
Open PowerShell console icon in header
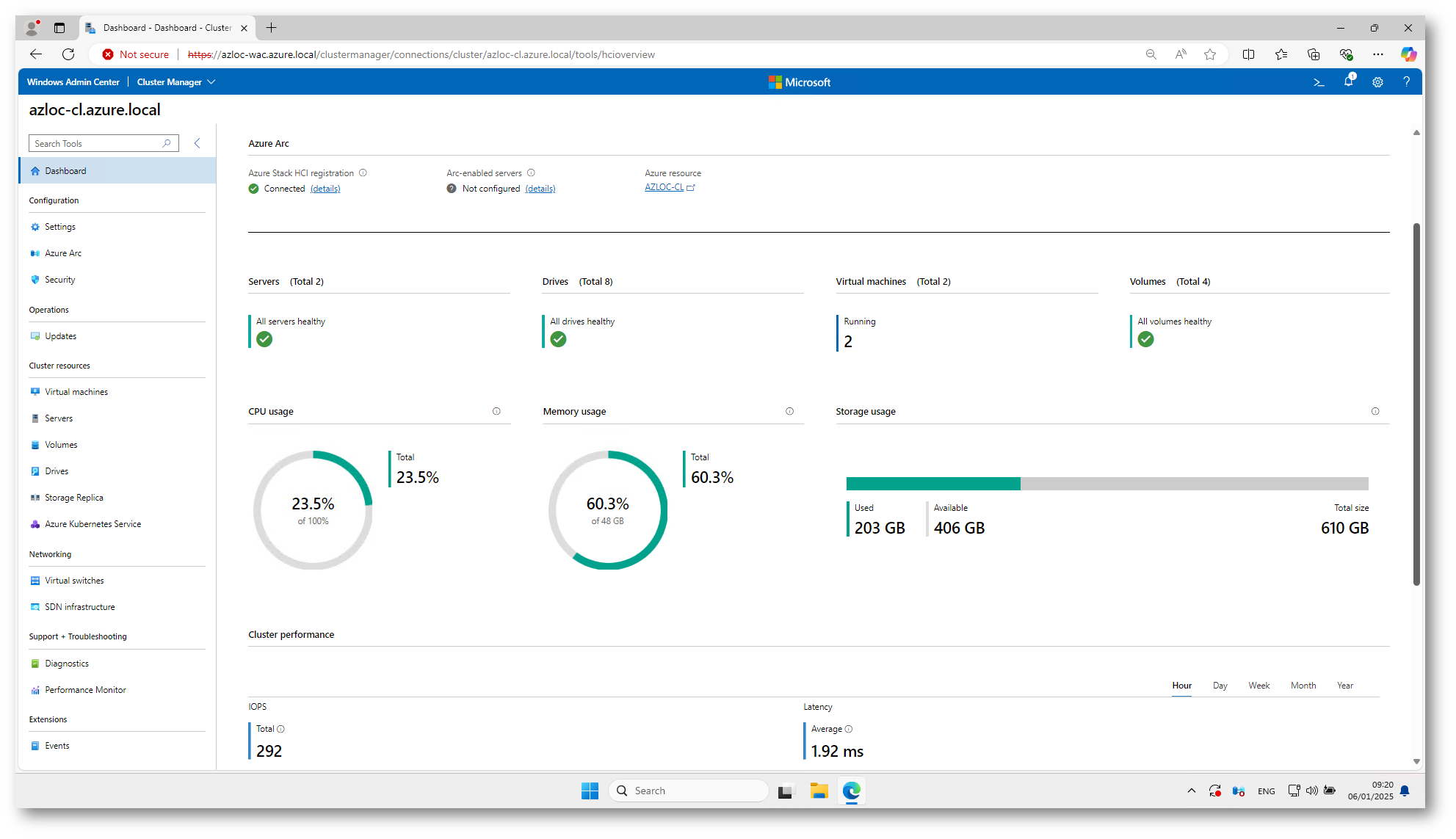click(x=1319, y=82)
